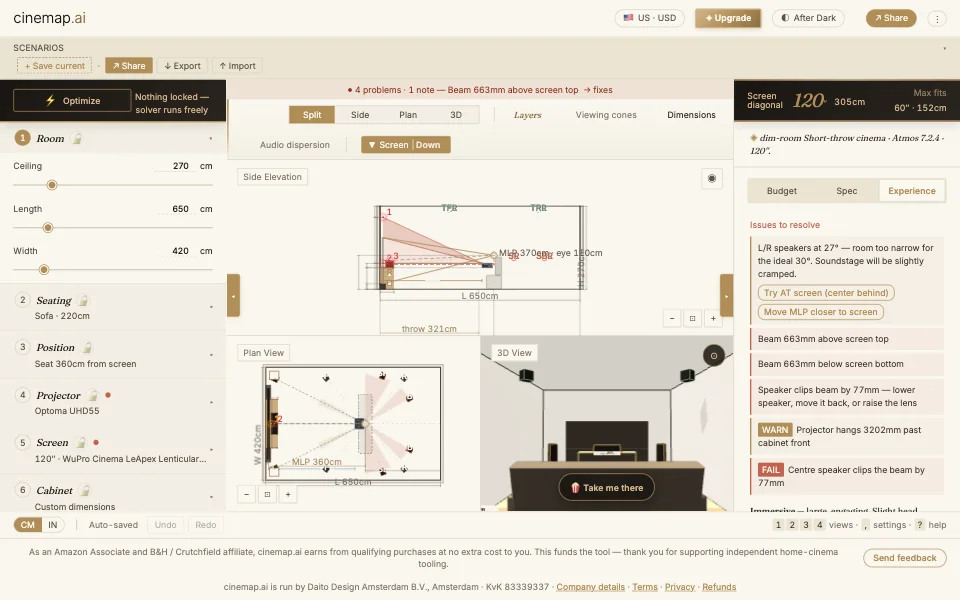Click Take me there in 3D View
This screenshot has height=600, width=960.
[607, 488]
